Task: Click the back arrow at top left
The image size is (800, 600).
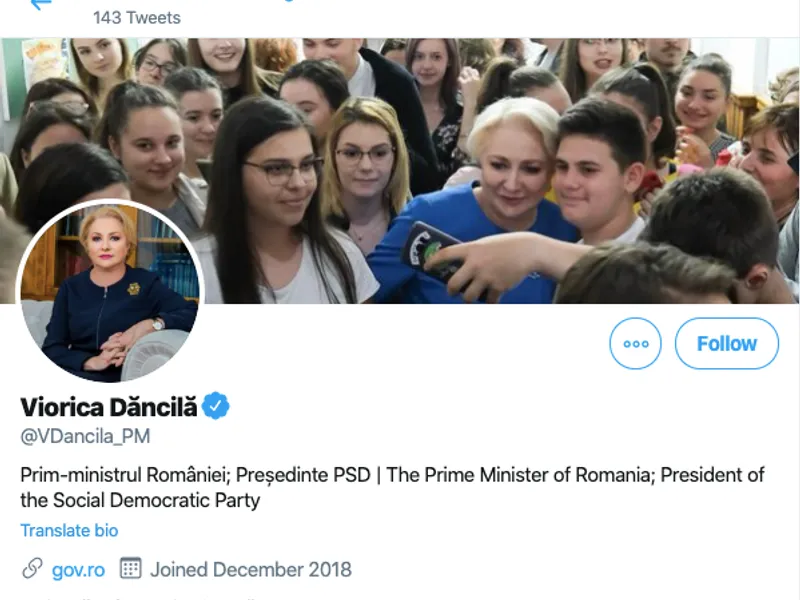Action: point(40,4)
